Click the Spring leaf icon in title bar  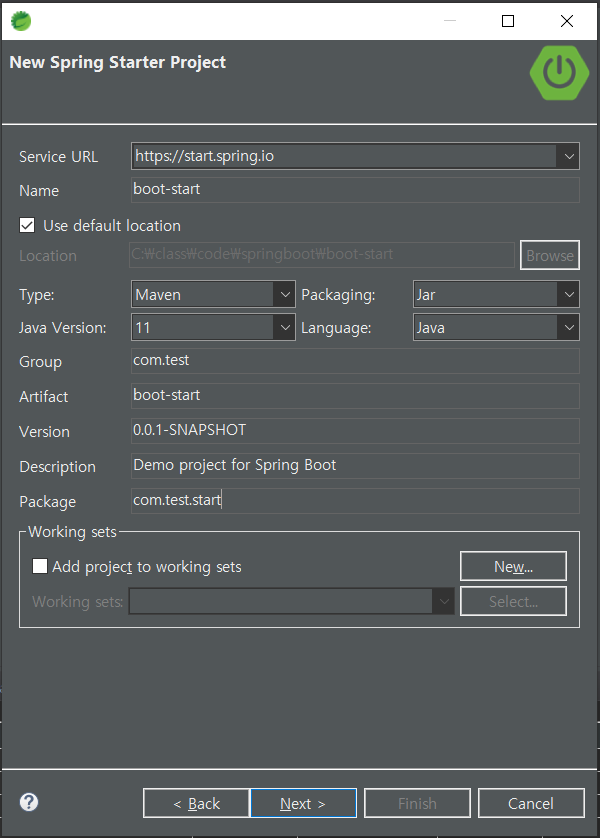[21, 21]
